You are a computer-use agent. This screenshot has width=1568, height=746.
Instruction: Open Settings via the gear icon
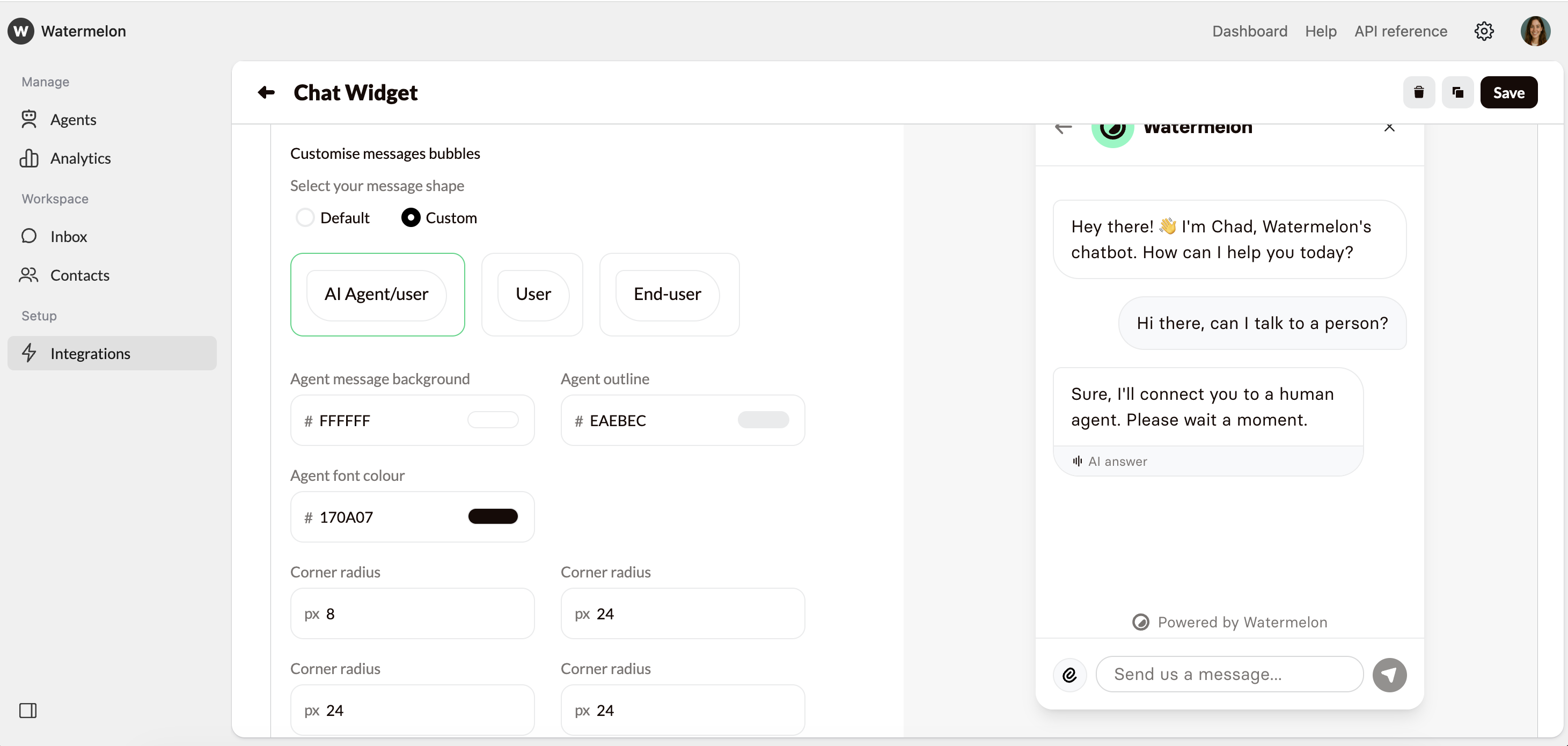1484,31
